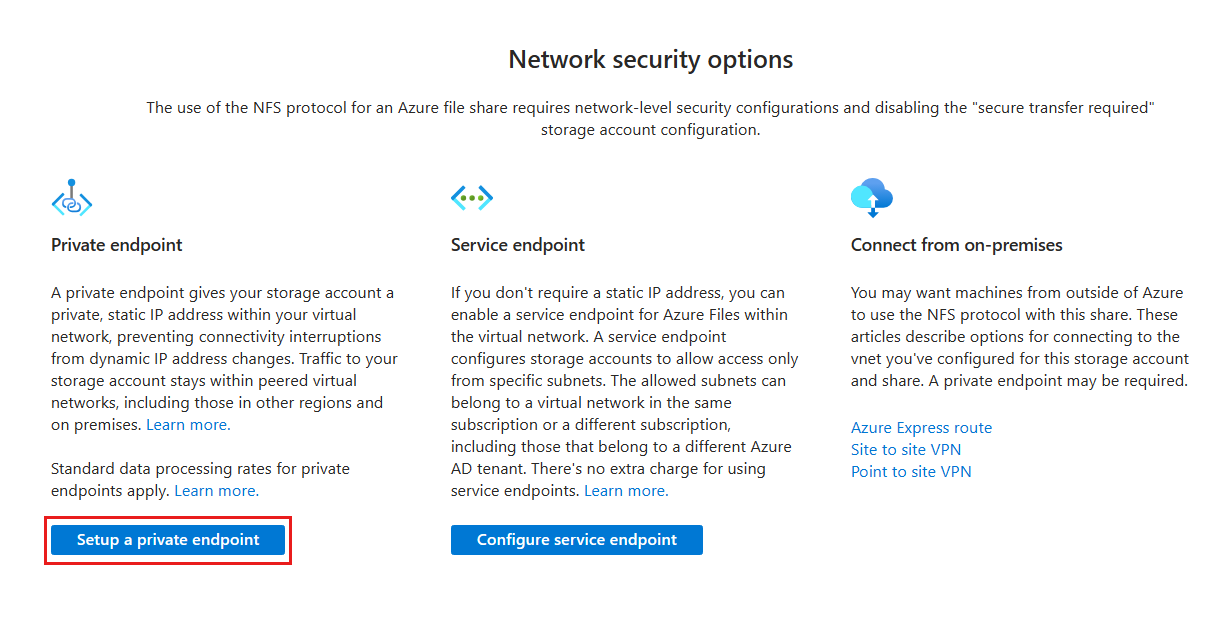This screenshot has height=617, width=1211.
Task: Click Learn more about data processing rates
Action: (x=216, y=490)
